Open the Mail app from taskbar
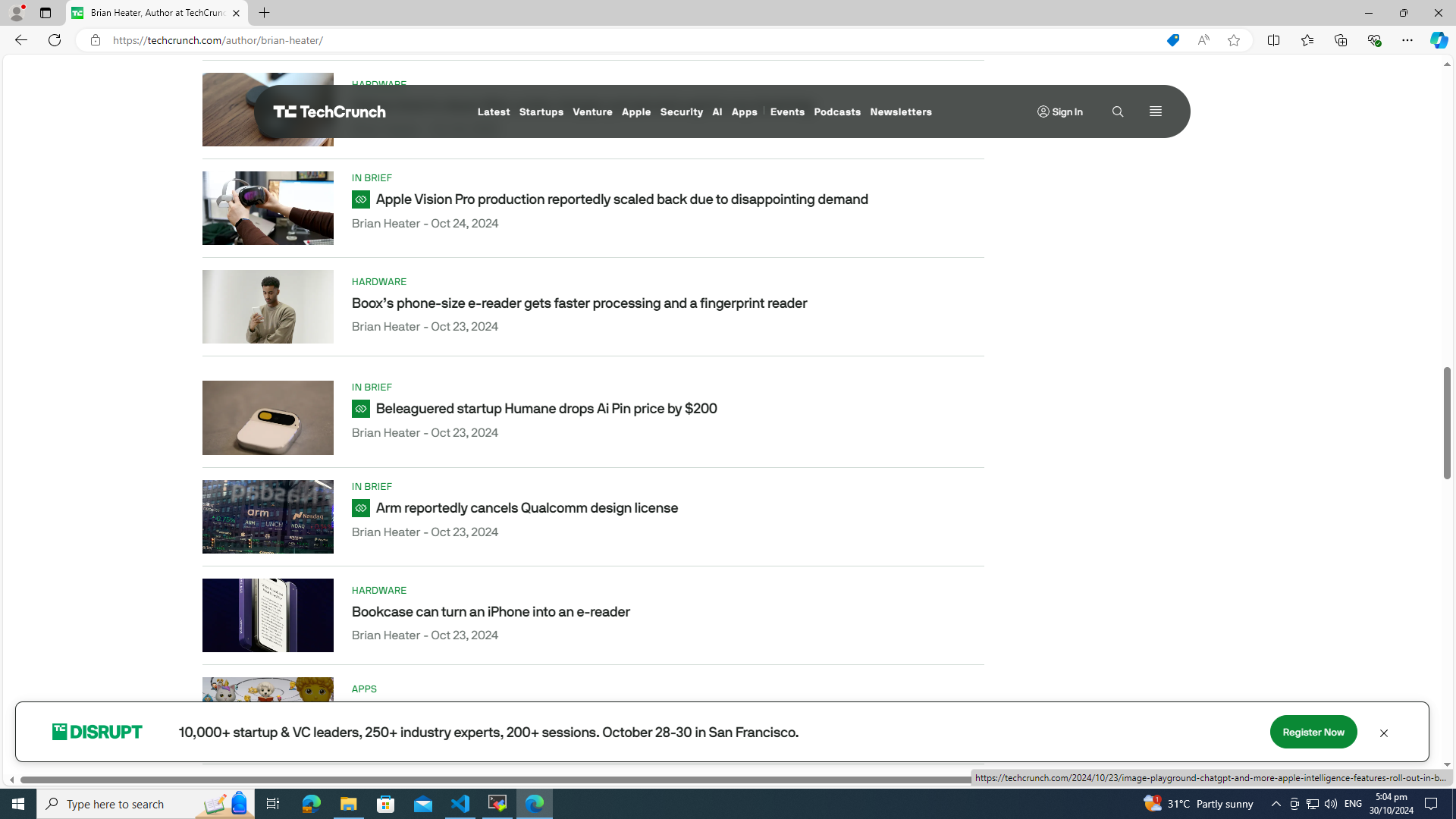Viewport: 1456px width, 819px height. point(423,804)
